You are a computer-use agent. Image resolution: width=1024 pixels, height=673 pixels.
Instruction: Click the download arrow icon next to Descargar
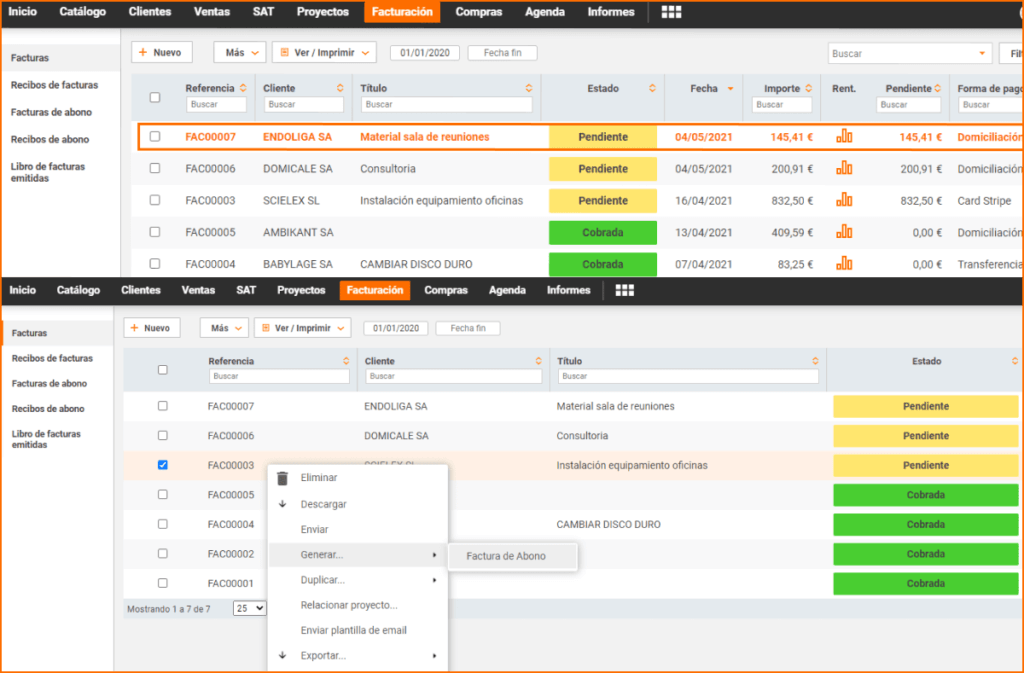click(282, 504)
